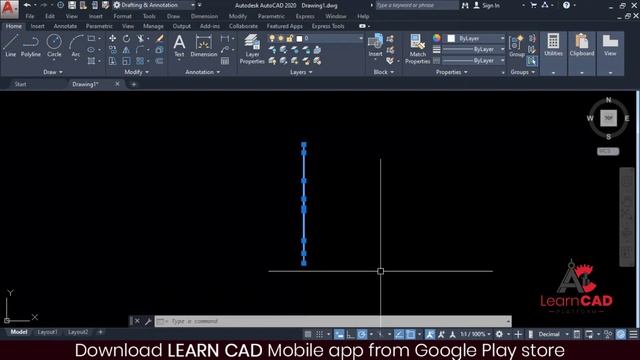This screenshot has width=640, height=360.
Task: Switch to the Annotate ribbon tab
Action: click(x=65, y=26)
